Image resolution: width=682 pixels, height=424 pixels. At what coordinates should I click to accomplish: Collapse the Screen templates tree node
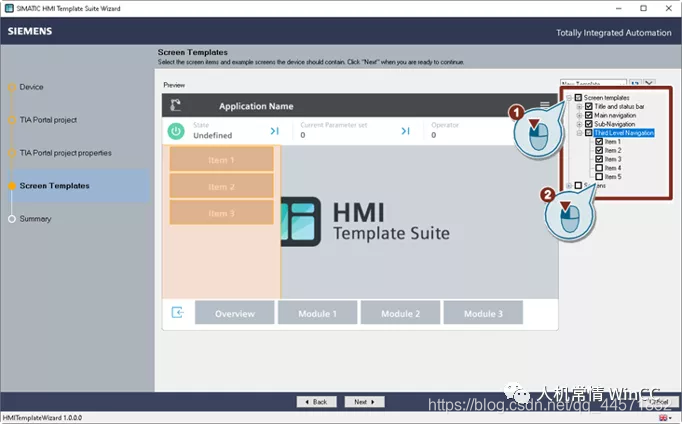[x=569, y=98]
